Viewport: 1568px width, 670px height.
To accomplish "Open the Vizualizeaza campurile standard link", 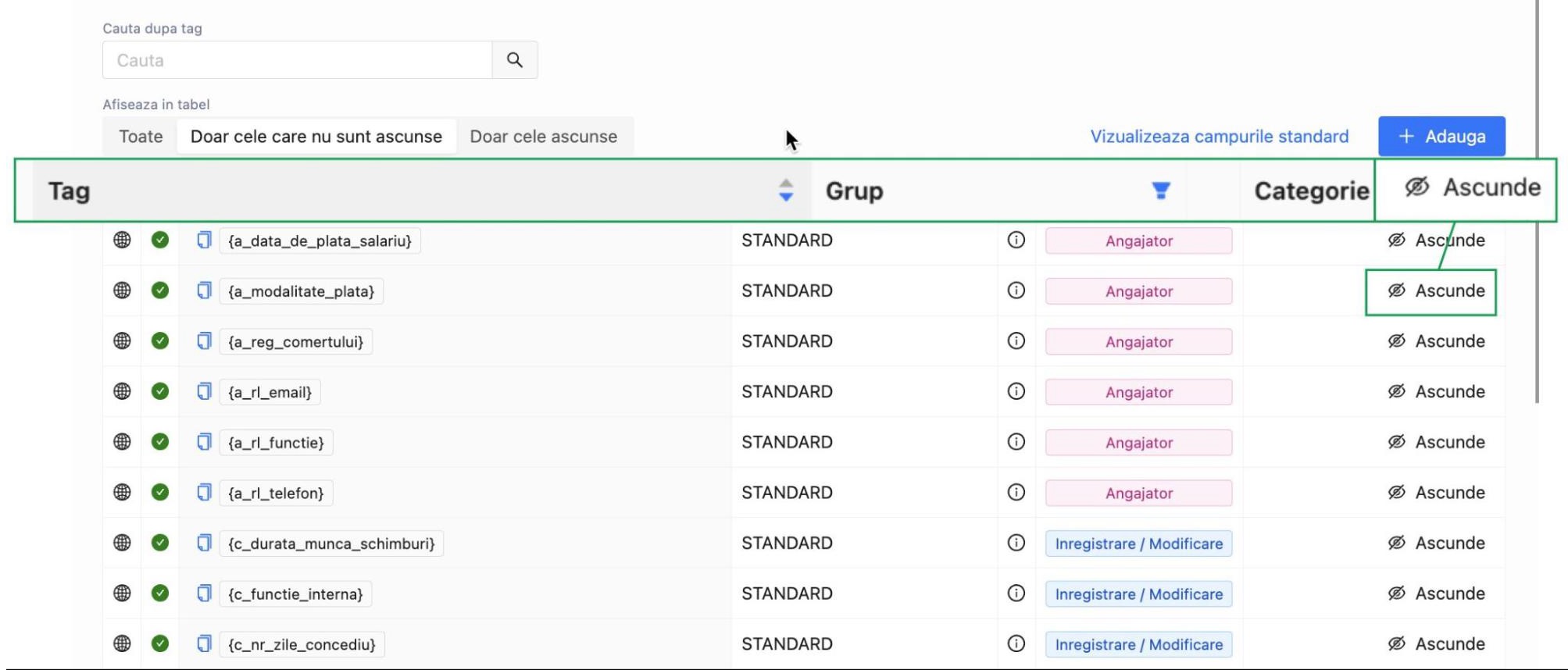I will 1220,137.
